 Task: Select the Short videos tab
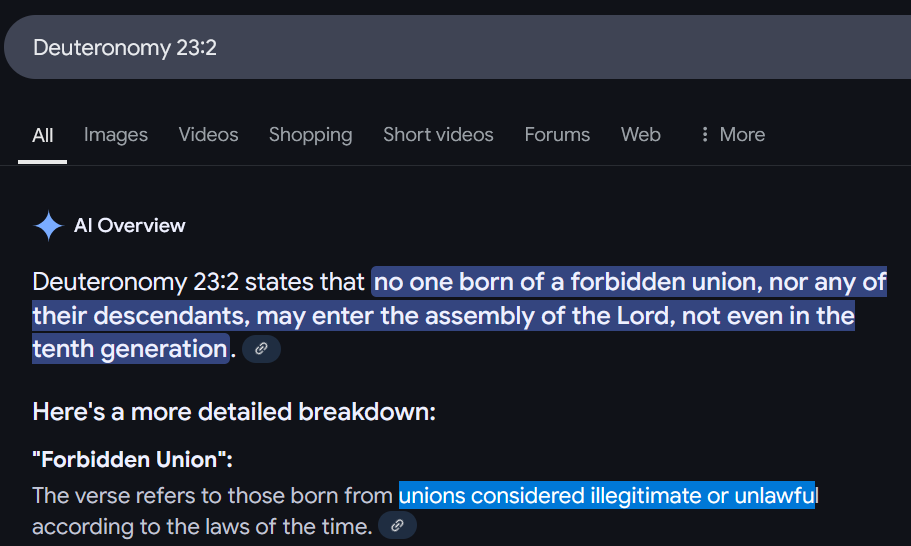438,135
